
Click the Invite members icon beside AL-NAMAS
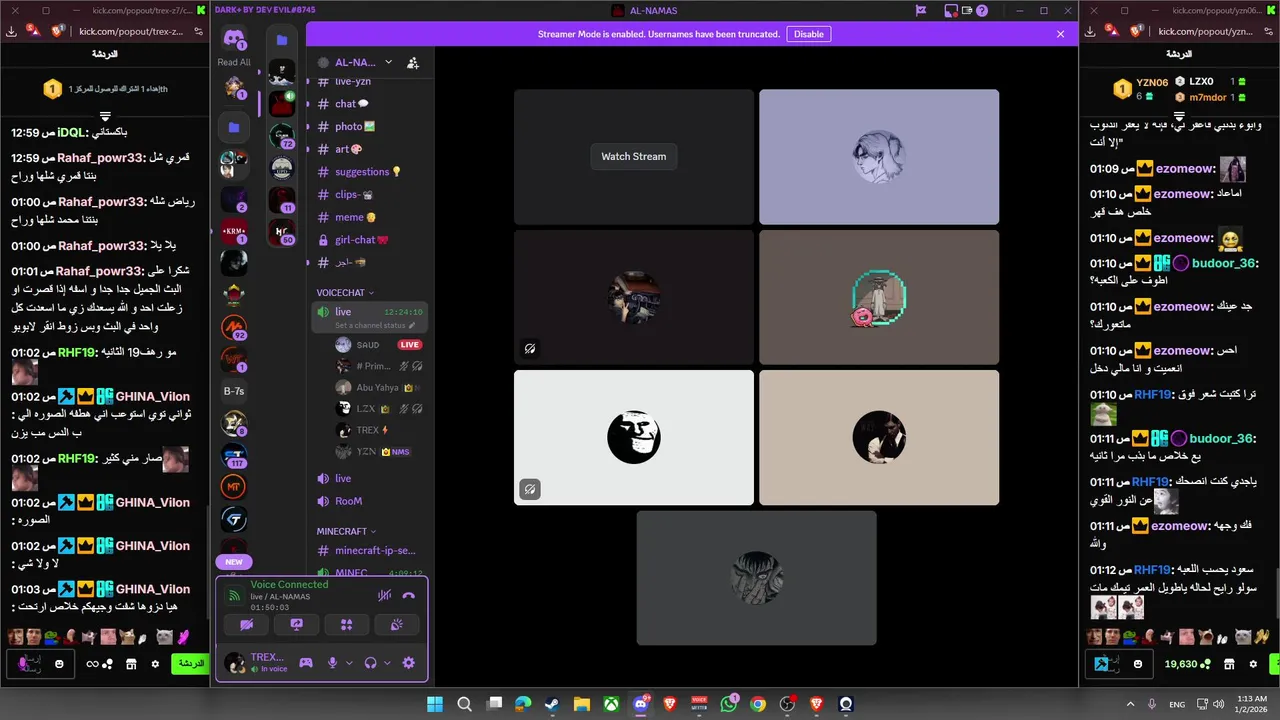pyautogui.click(x=413, y=62)
